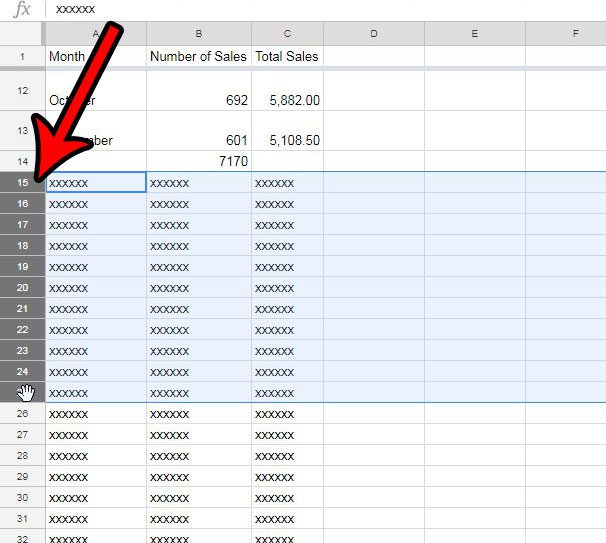Click the fx function icon
This screenshot has height=543, width=606.
[22, 10]
